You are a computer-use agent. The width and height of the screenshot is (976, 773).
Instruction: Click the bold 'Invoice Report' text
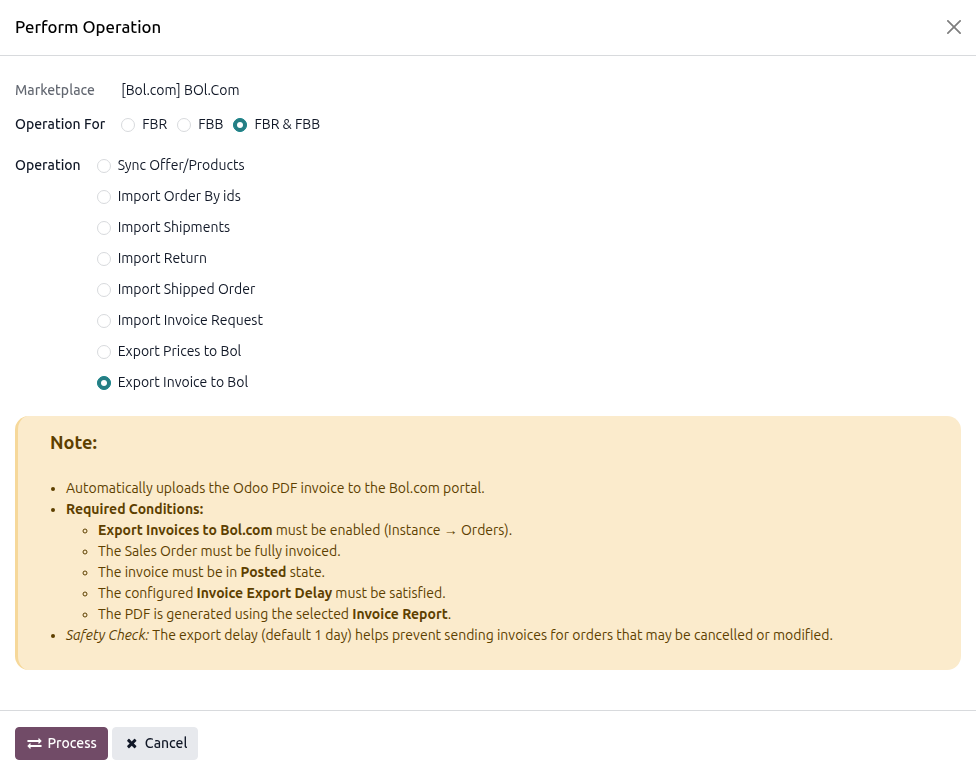point(400,614)
